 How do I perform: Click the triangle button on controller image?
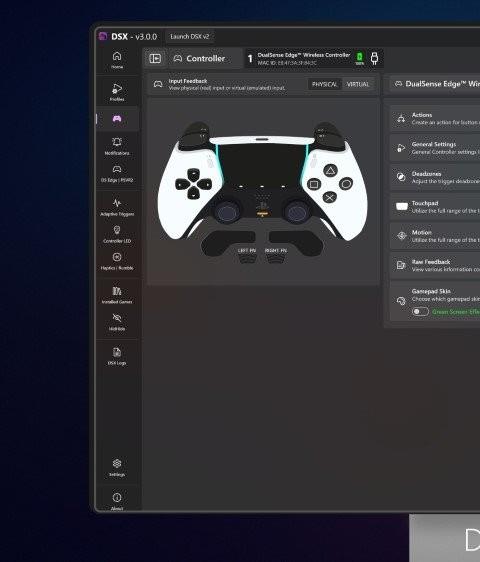pos(330,170)
